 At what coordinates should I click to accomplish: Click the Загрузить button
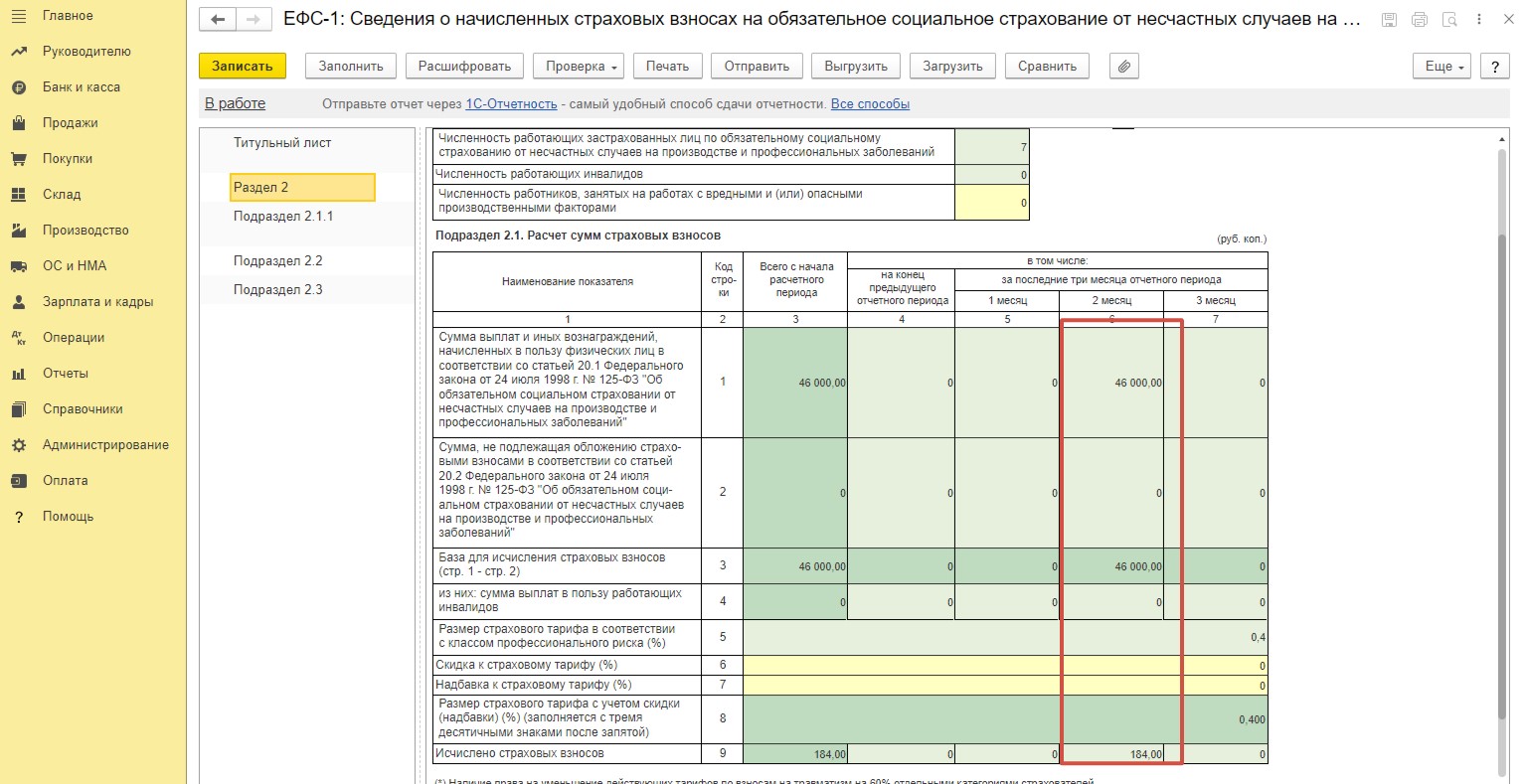click(952, 67)
